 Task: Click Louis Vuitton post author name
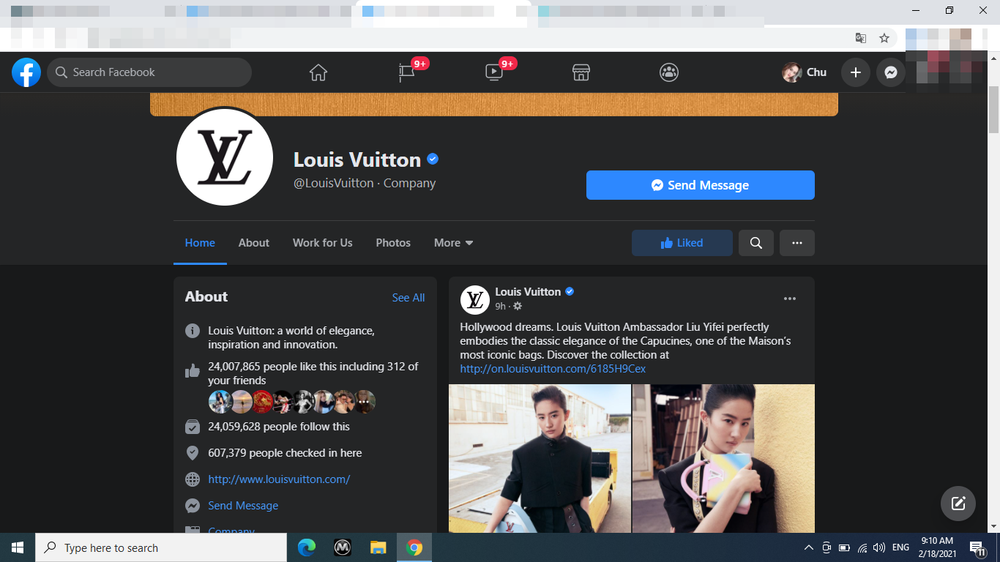click(x=527, y=292)
